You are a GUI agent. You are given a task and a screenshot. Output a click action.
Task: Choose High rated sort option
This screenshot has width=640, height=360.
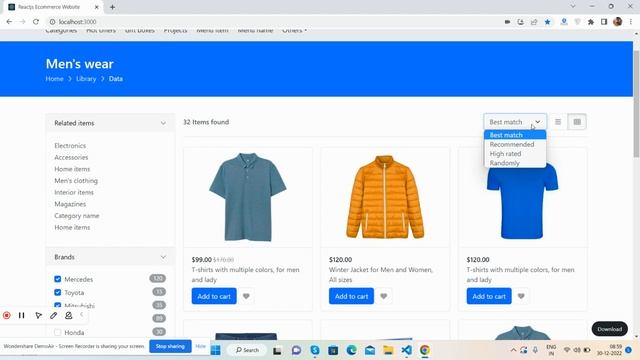(515, 153)
